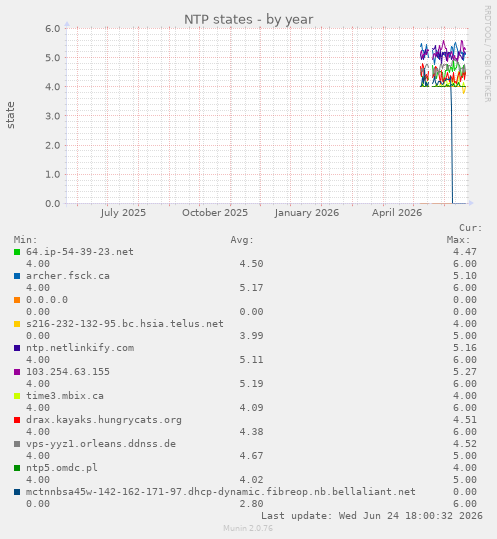Viewport: 497px width, 539px height.
Task: Click the green swatch for 64.ip-54-39-23.net
Action: click(x=17, y=252)
